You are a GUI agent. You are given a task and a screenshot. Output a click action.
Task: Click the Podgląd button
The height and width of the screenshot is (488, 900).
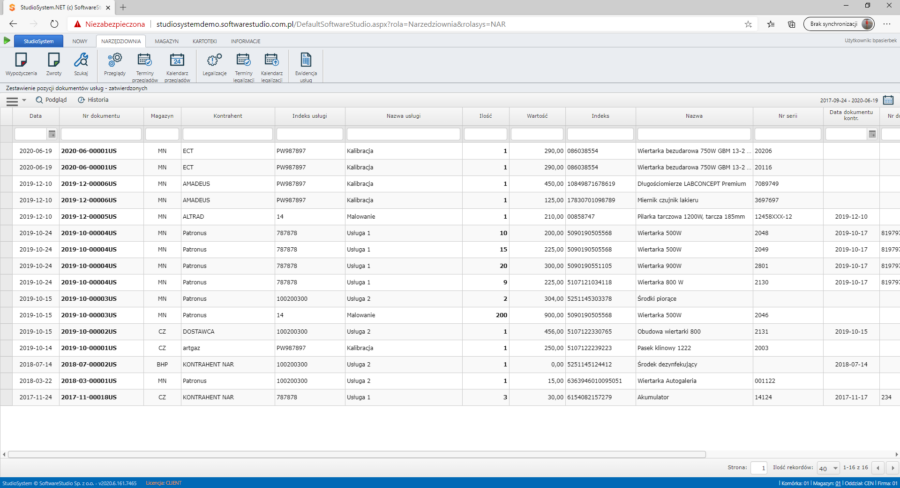[51, 100]
